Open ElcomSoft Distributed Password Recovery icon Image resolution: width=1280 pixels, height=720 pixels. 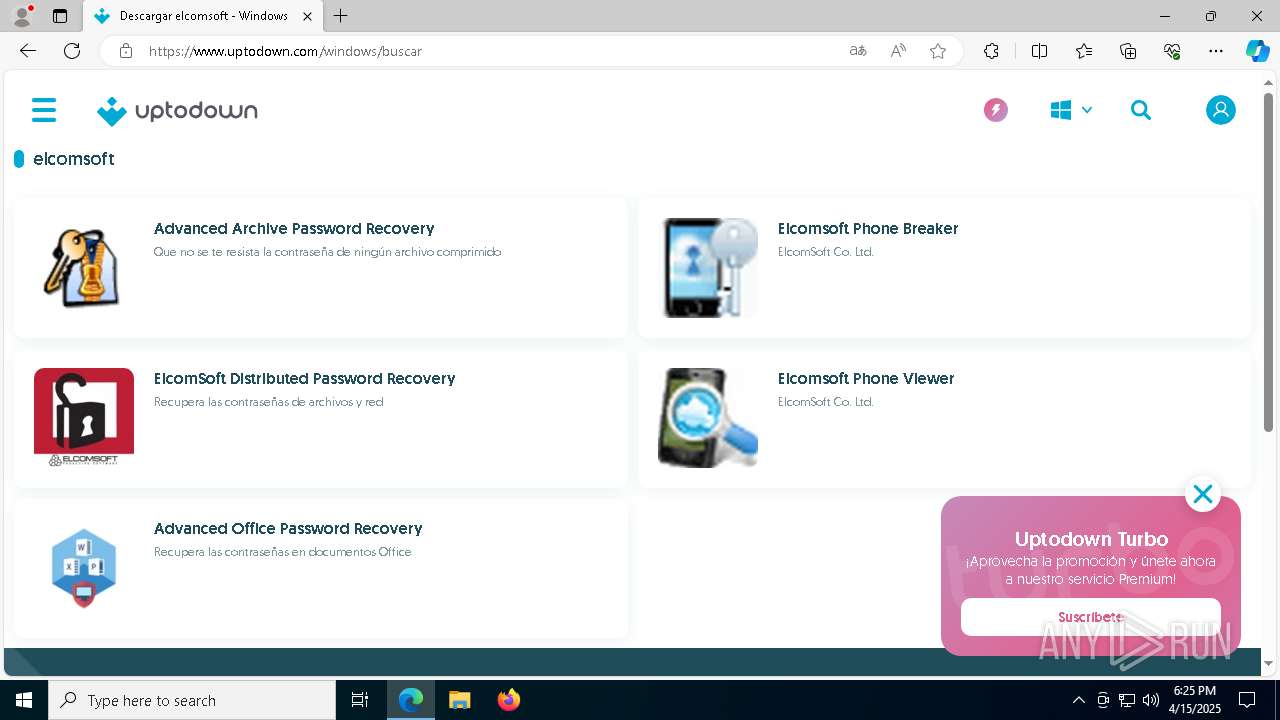(x=84, y=418)
